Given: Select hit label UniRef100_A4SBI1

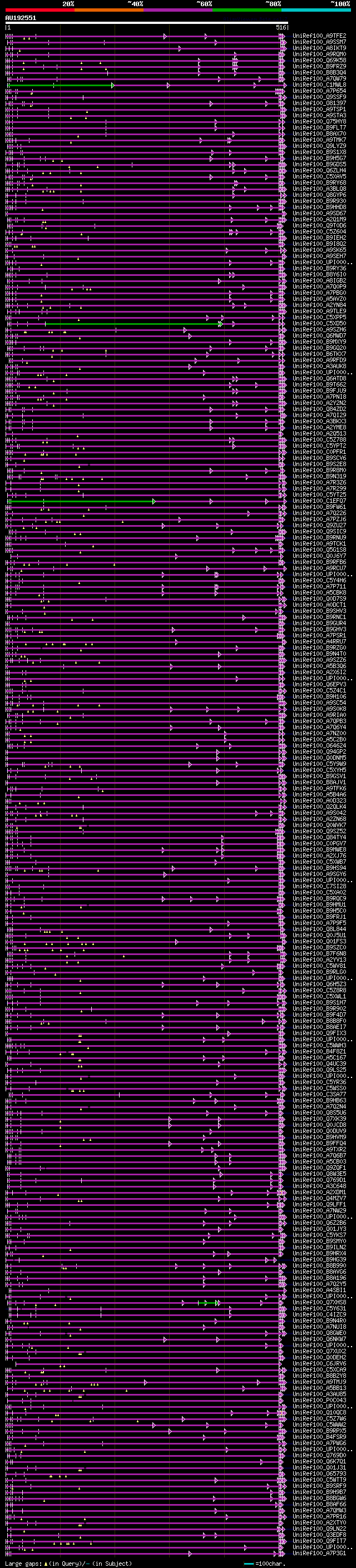Looking at the screenshot, I should pyautogui.click(x=319, y=1290).
